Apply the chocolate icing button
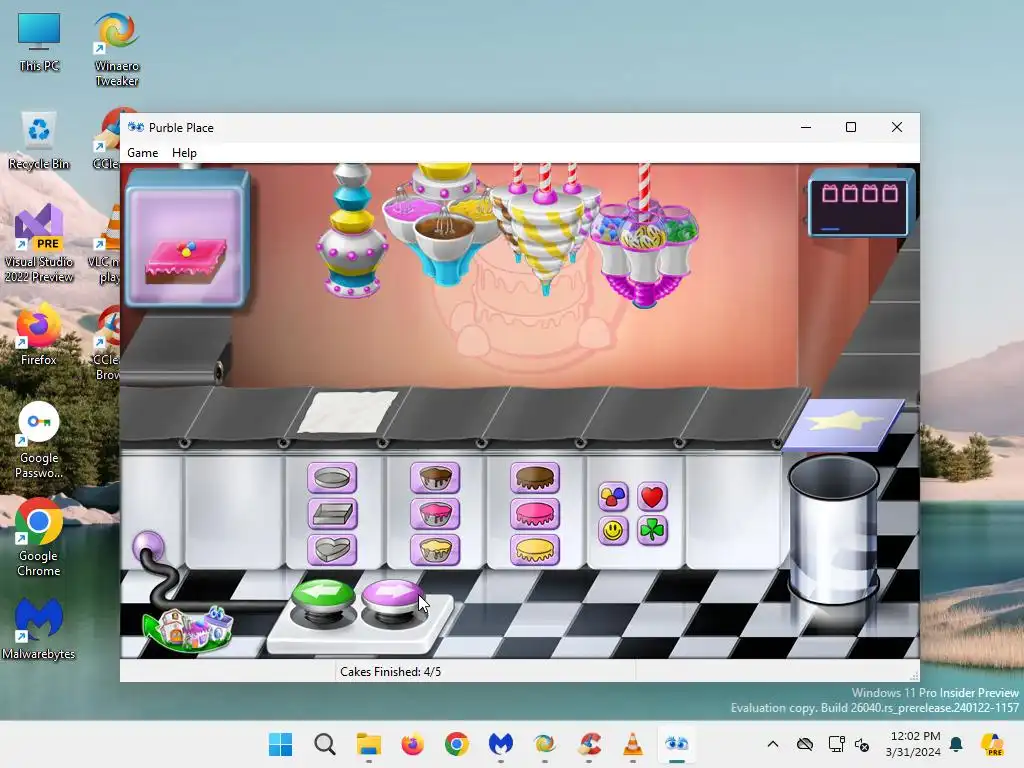This screenshot has width=1024, height=768. 535,478
